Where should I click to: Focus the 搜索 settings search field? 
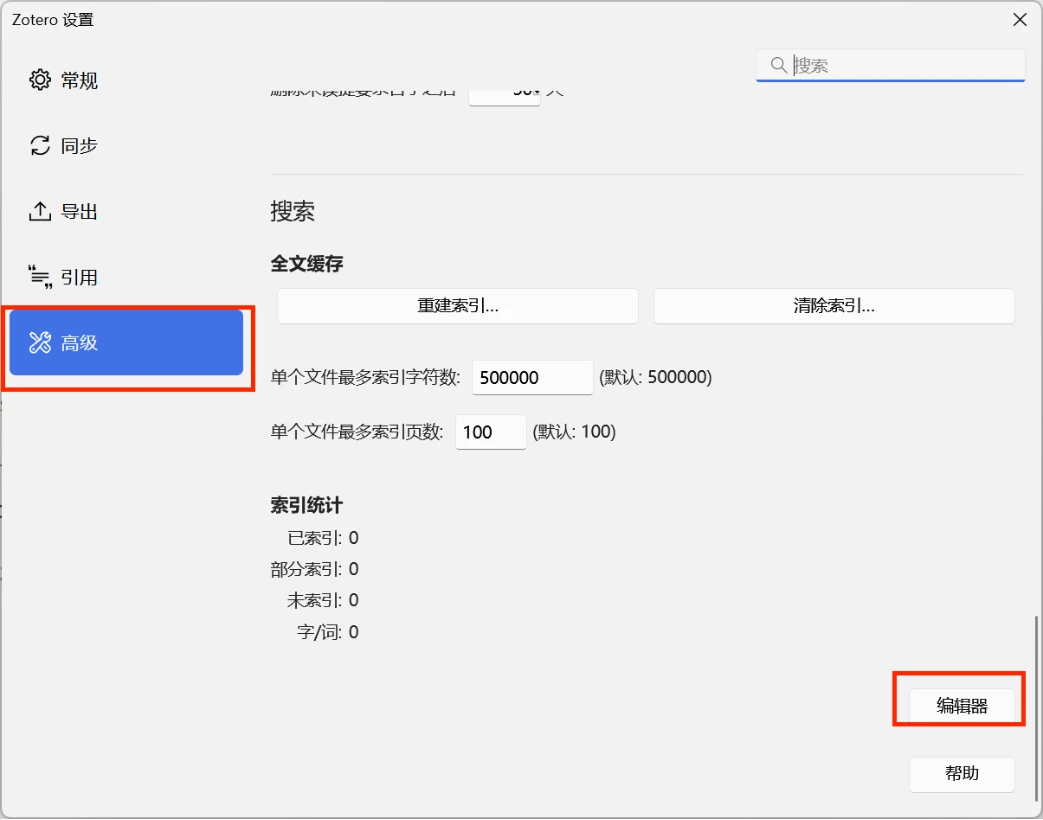[x=890, y=65]
